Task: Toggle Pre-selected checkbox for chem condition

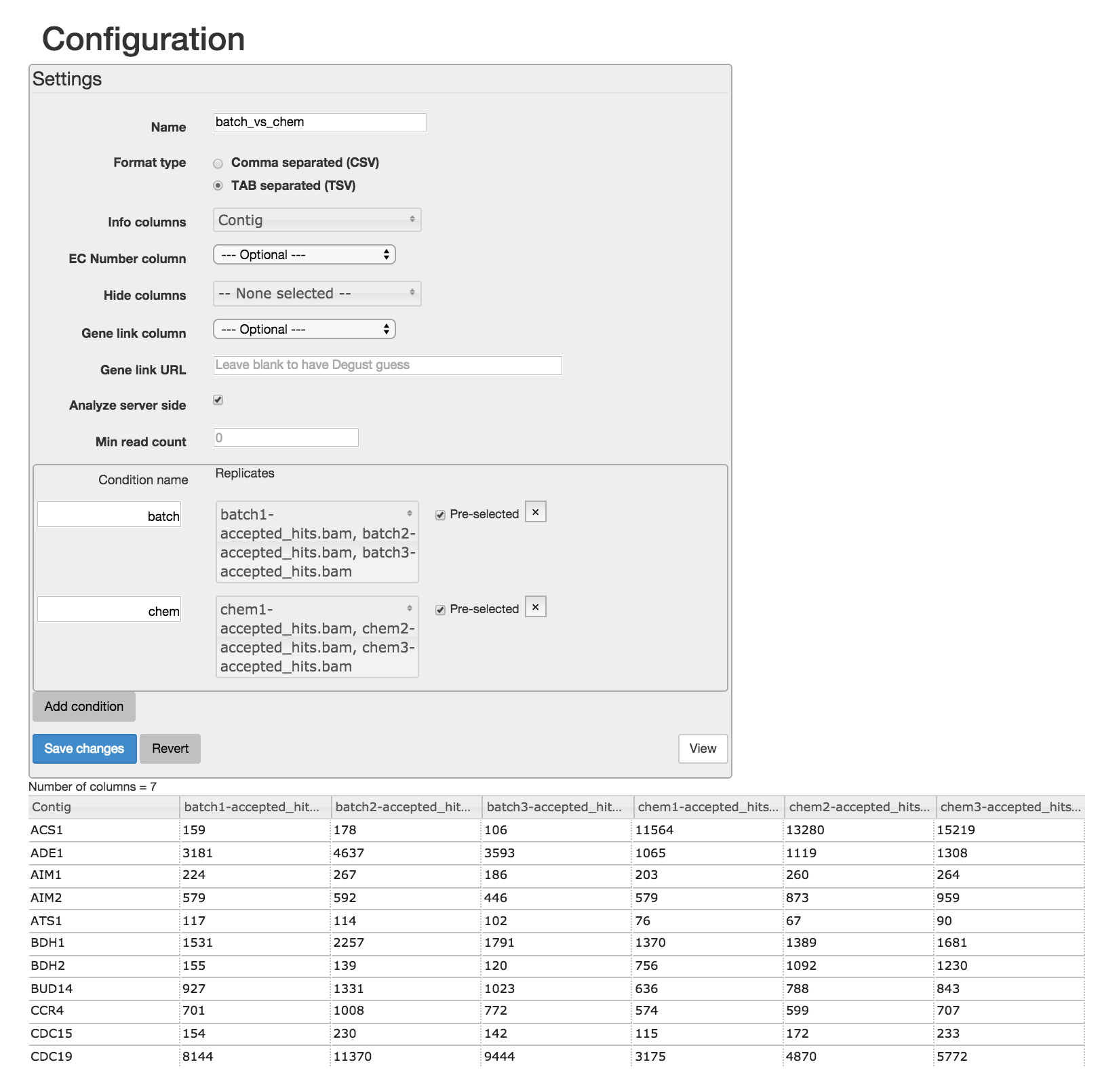Action: [440, 610]
